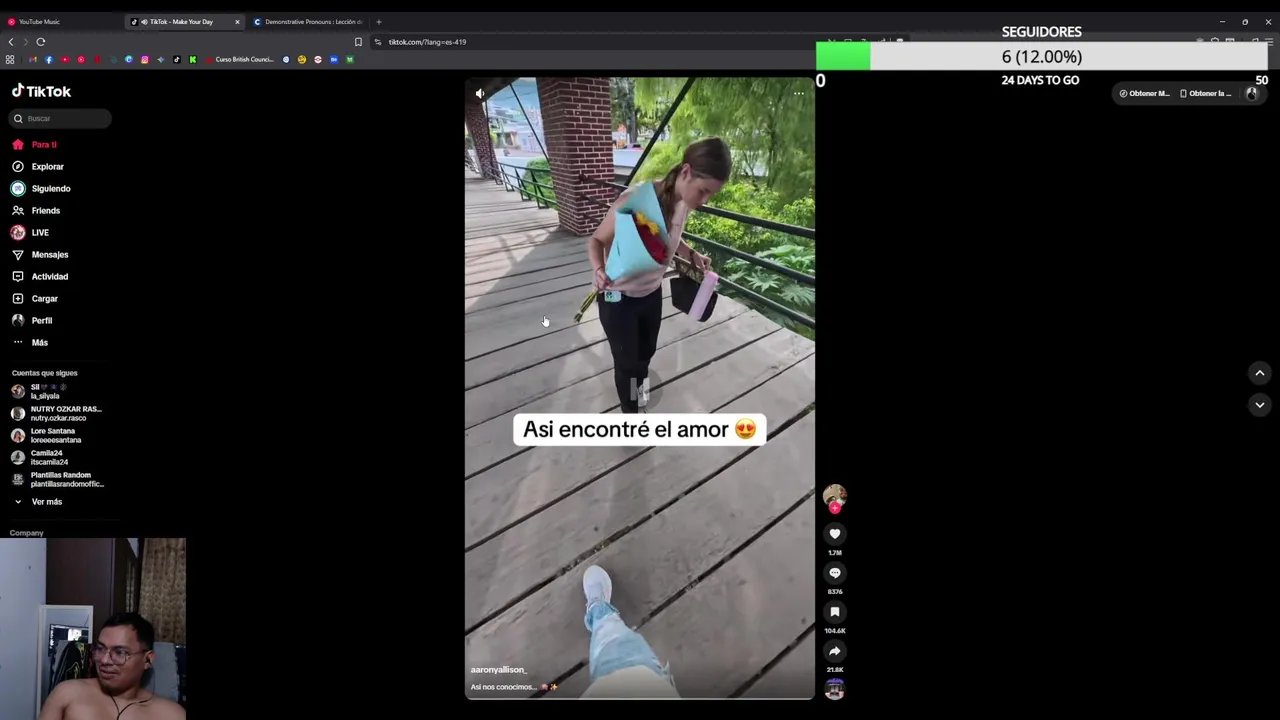Click the caption 'Así nos conocimos...'
This screenshot has width=1280, height=720.
[x=514, y=687]
